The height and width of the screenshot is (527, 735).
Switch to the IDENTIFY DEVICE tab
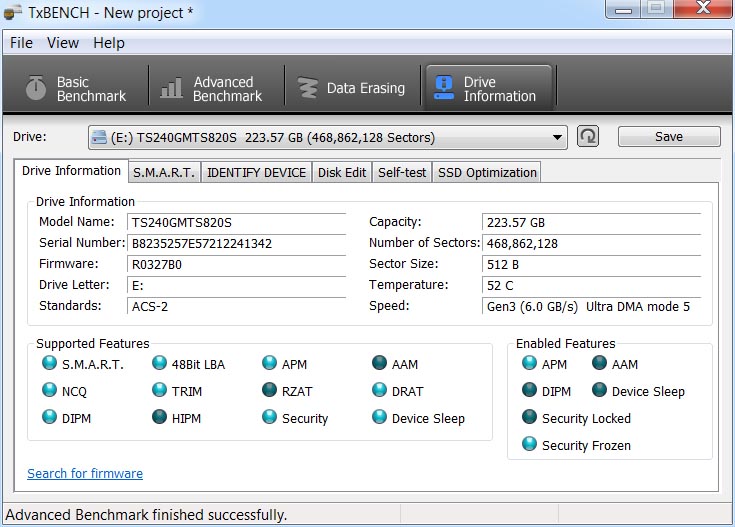256,173
